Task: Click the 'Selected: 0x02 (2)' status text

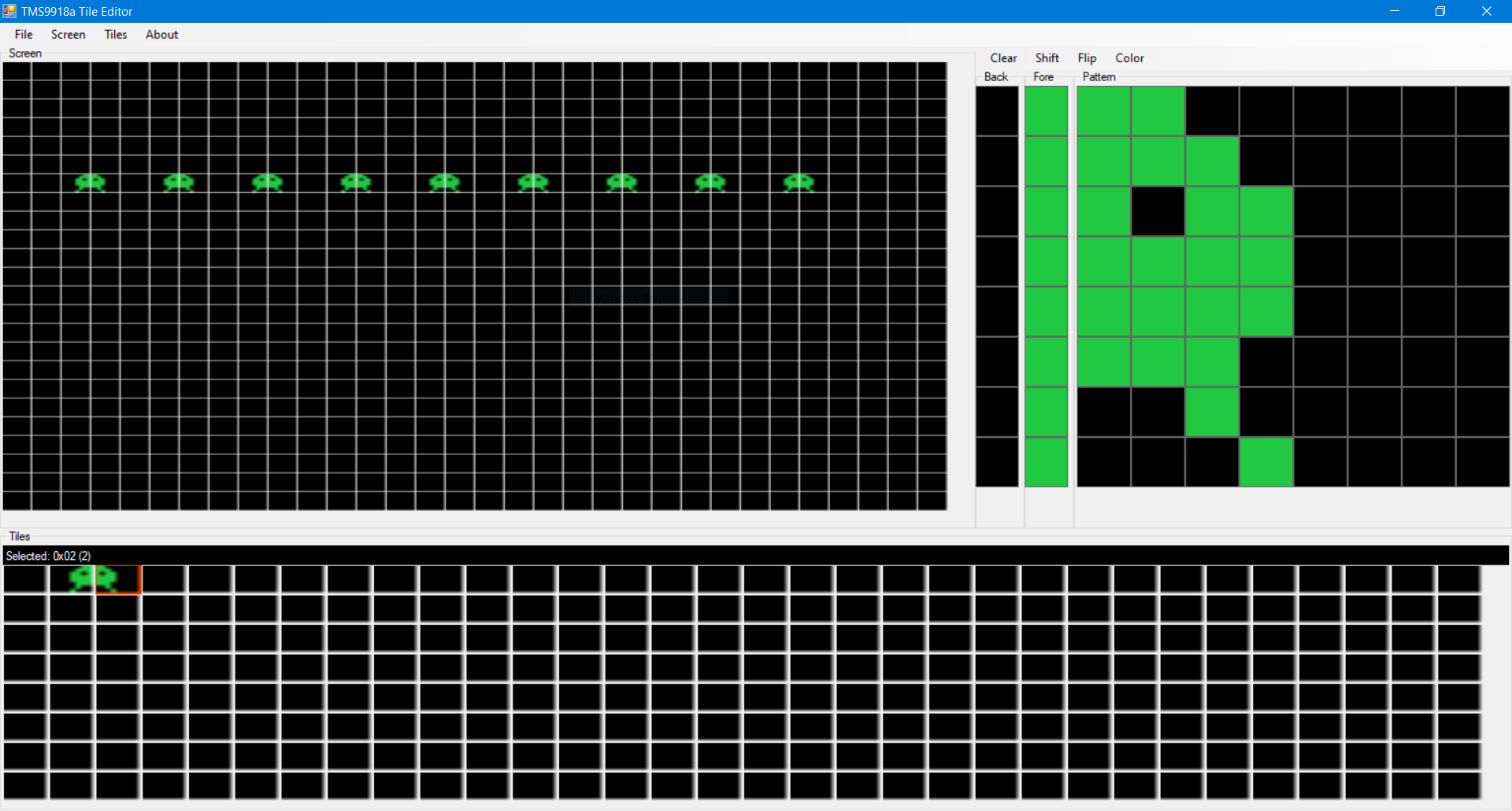Action: (48, 556)
